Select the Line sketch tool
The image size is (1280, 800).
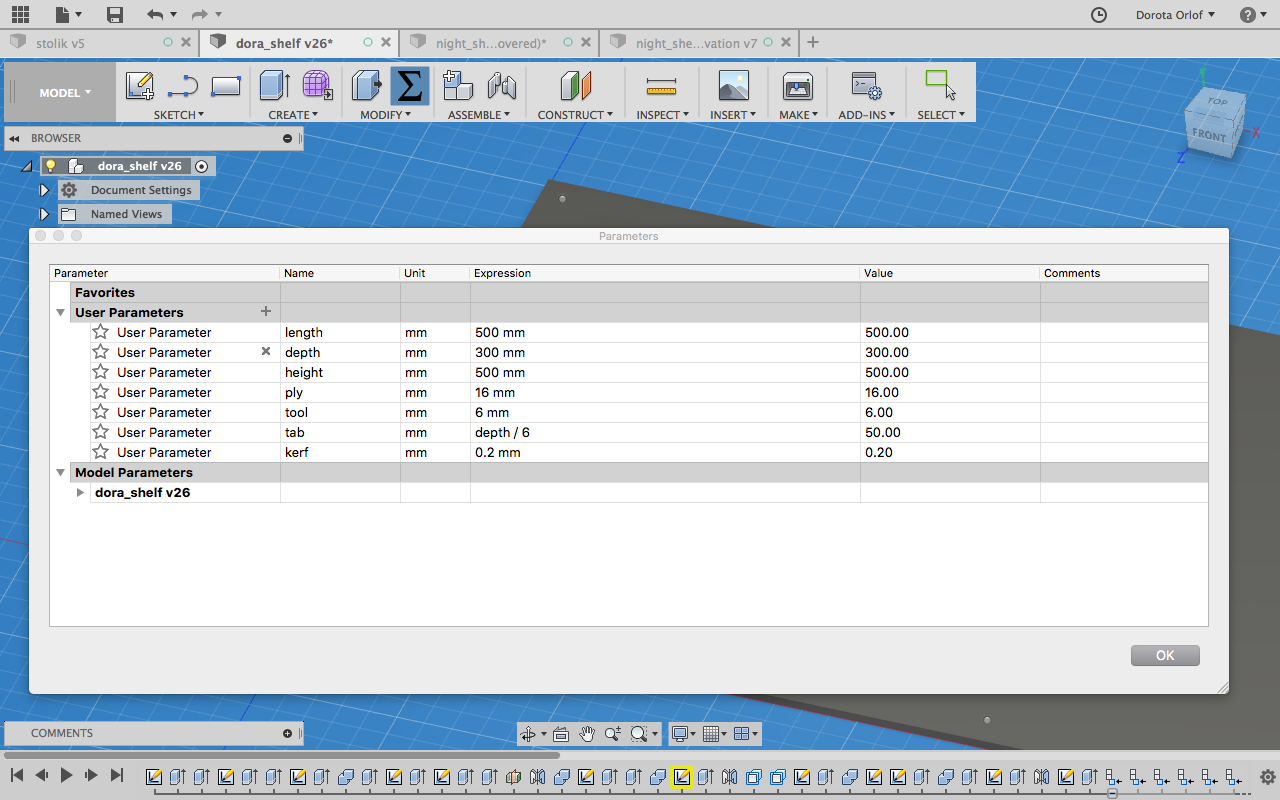pyautogui.click(x=183, y=86)
